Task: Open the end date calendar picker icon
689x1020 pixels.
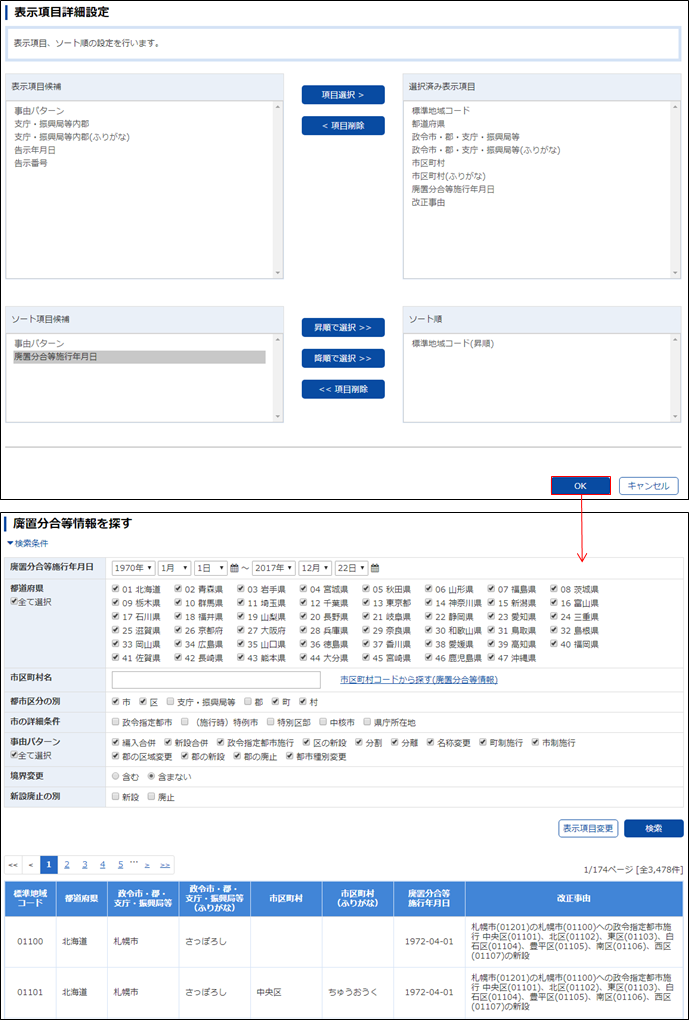Action: pos(375,568)
